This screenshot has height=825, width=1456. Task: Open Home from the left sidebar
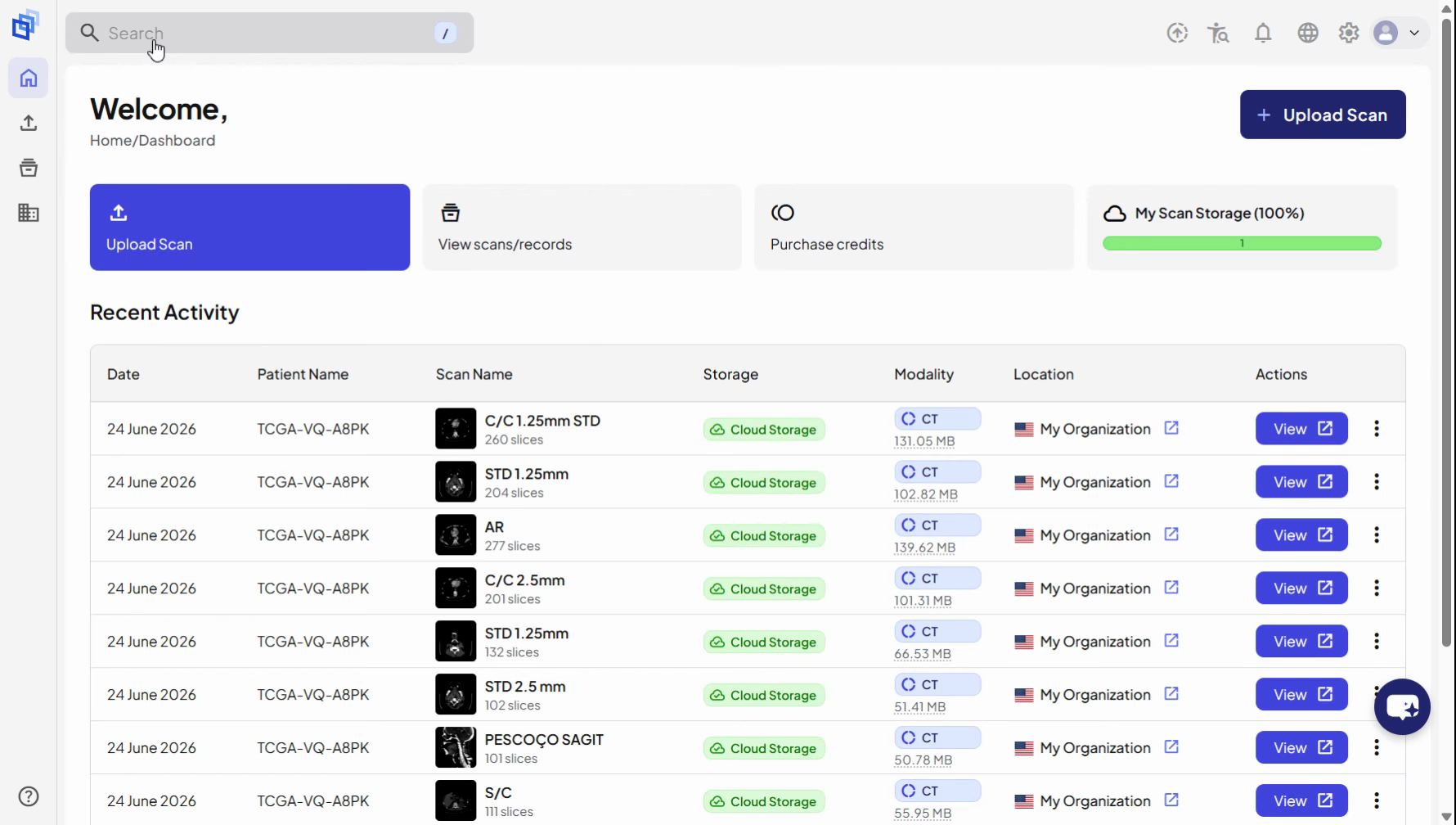click(x=29, y=78)
